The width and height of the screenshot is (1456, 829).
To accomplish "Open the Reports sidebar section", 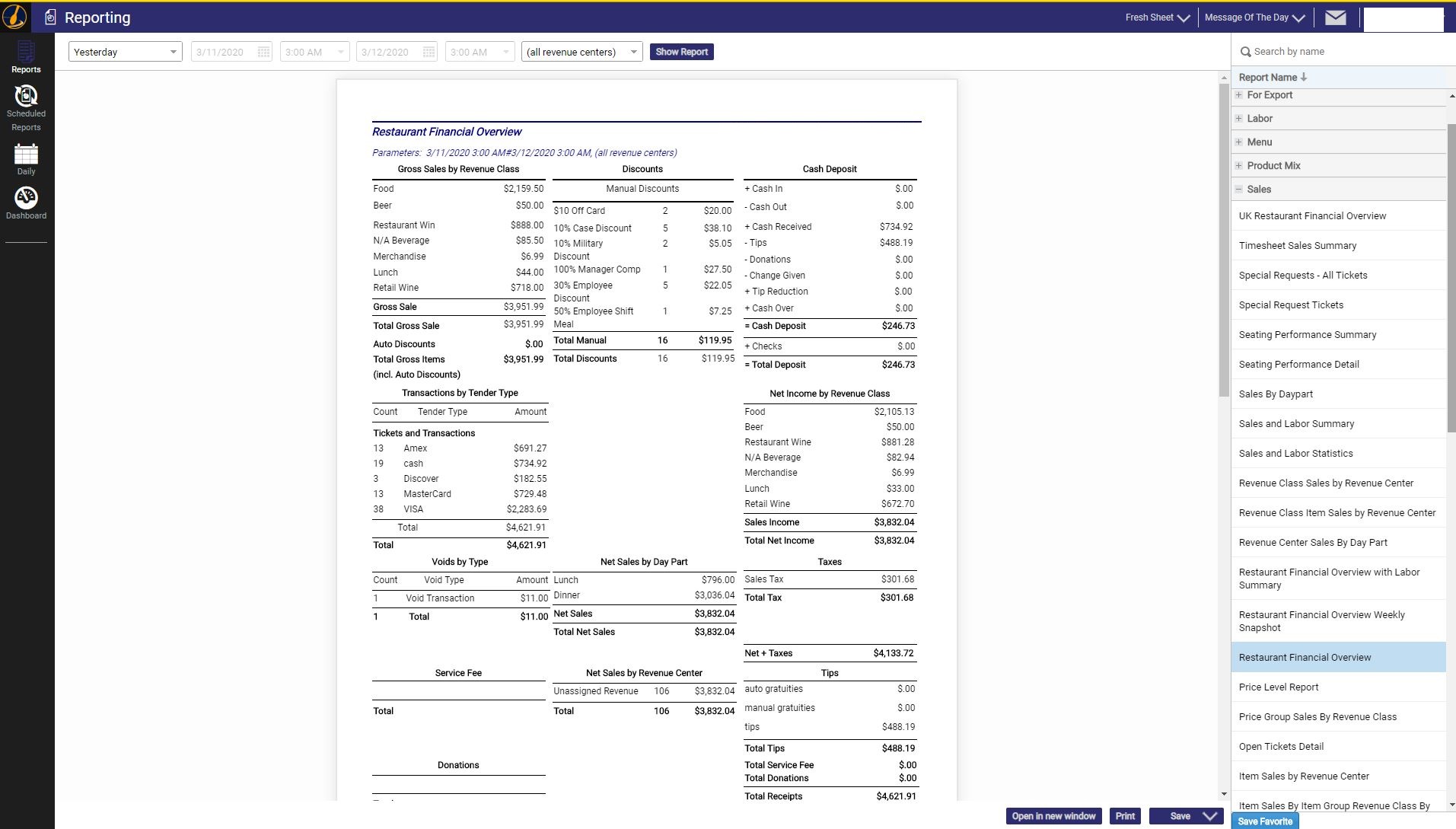I will [26, 58].
